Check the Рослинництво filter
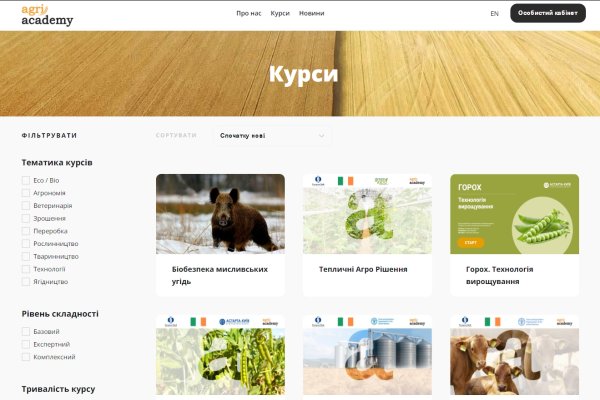This screenshot has height=400, width=600. point(26,243)
